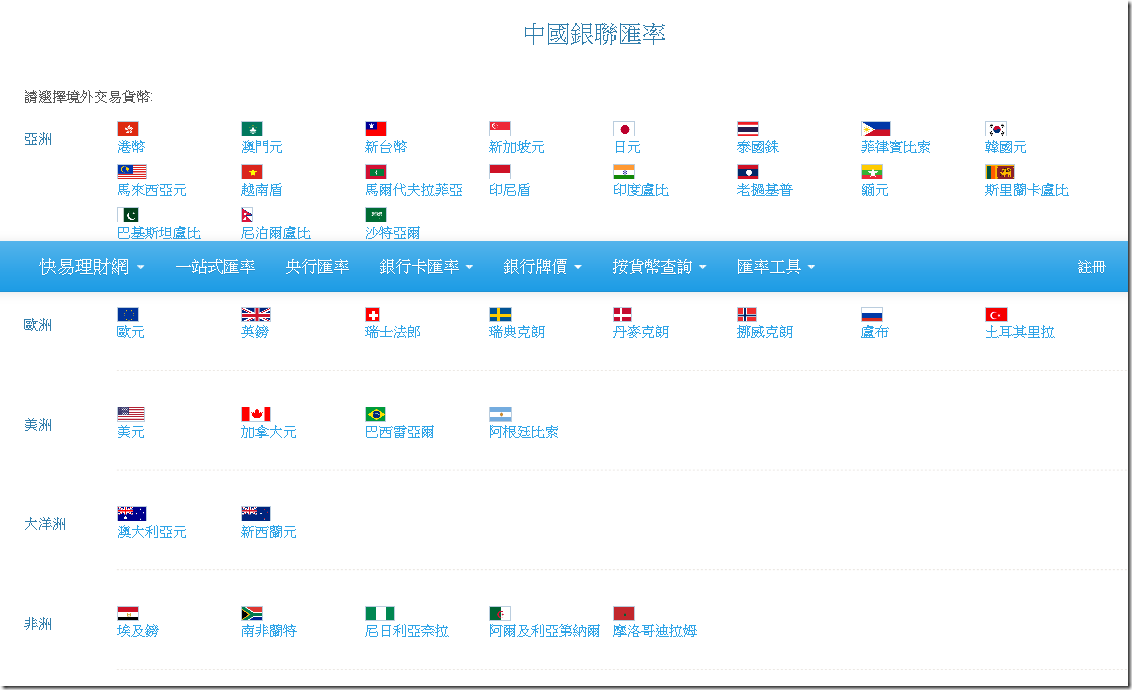Select the 緬元 currency link

click(875, 190)
